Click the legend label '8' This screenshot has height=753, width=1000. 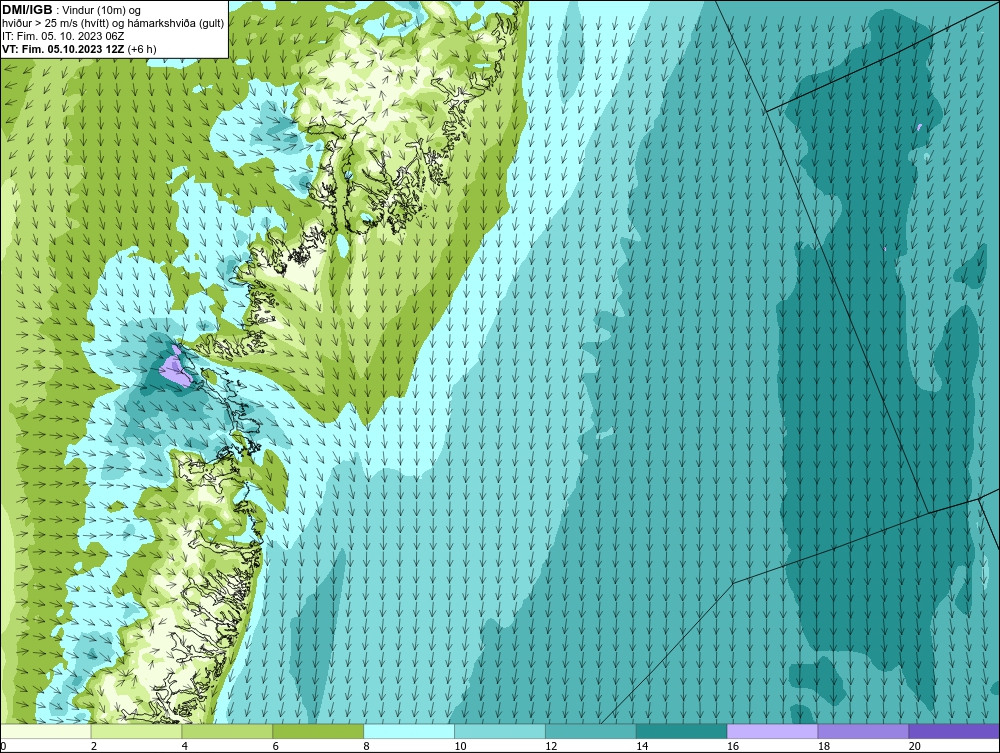pyautogui.click(x=367, y=746)
